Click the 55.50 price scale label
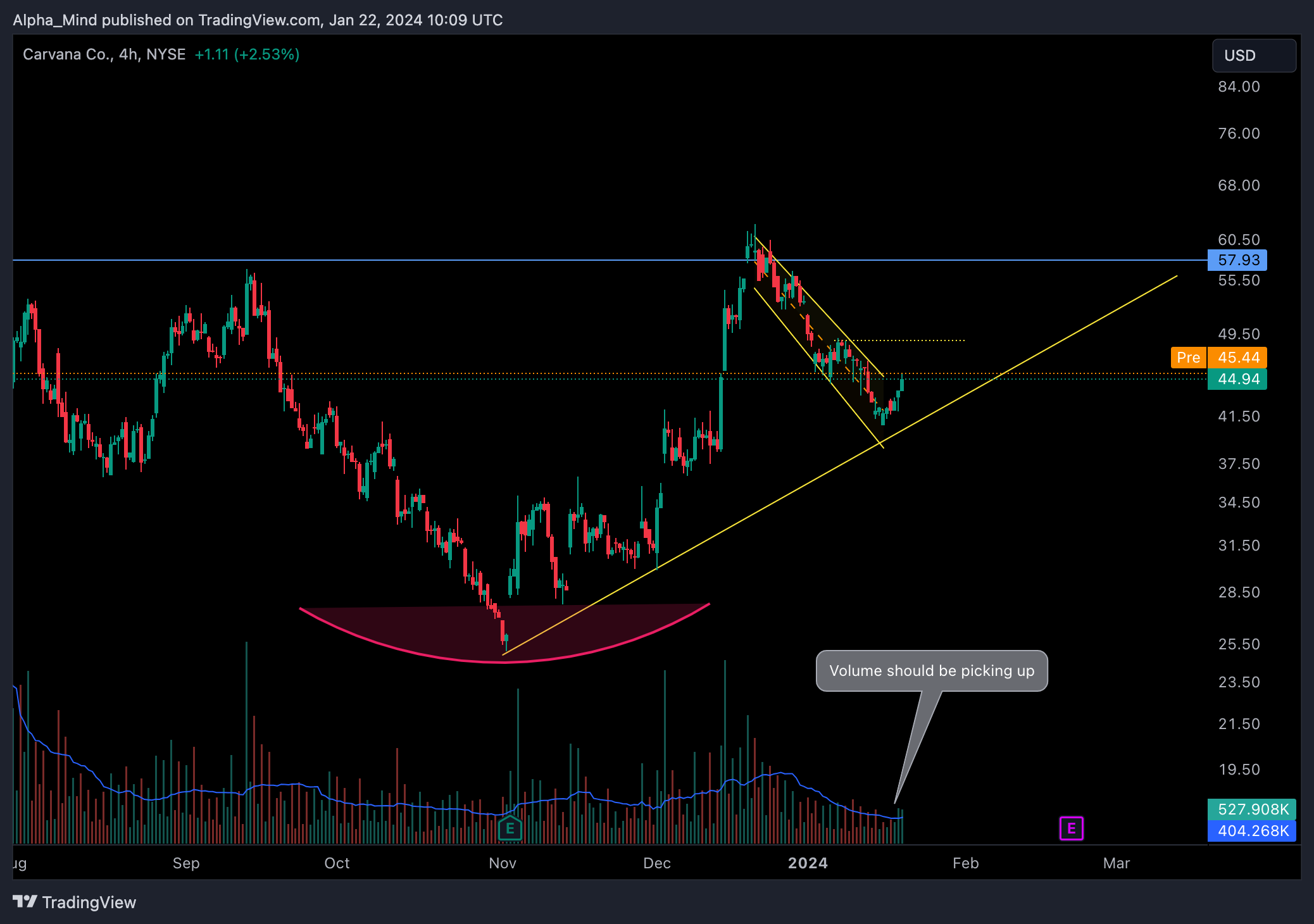 pyautogui.click(x=1239, y=280)
